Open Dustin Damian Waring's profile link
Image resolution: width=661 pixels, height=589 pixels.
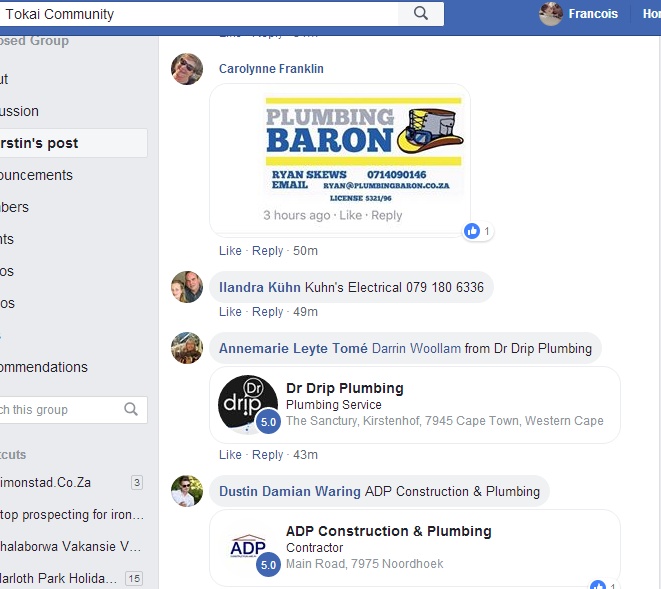pyautogui.click(x=290, y=492)
